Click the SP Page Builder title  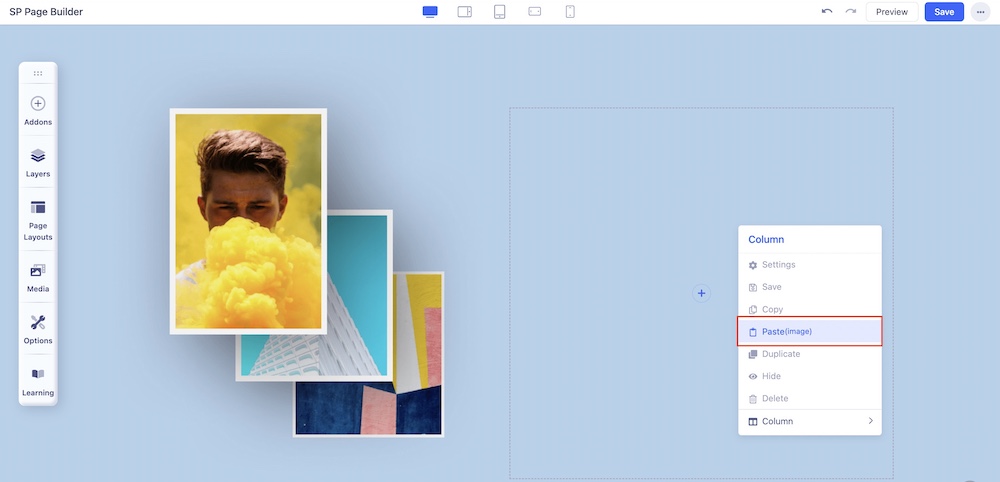click(46, 11)
